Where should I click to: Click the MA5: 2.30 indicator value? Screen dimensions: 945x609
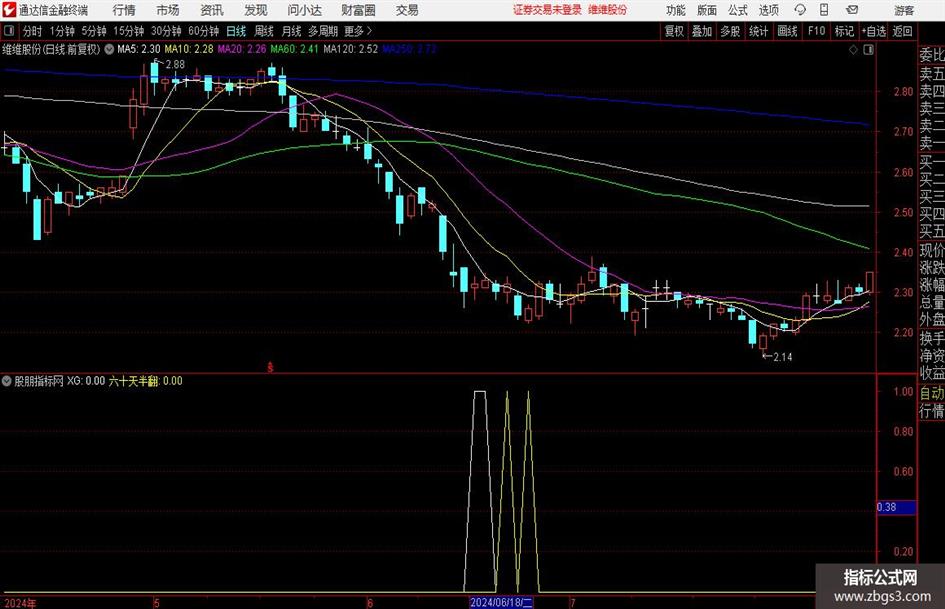tap(139, 49)
